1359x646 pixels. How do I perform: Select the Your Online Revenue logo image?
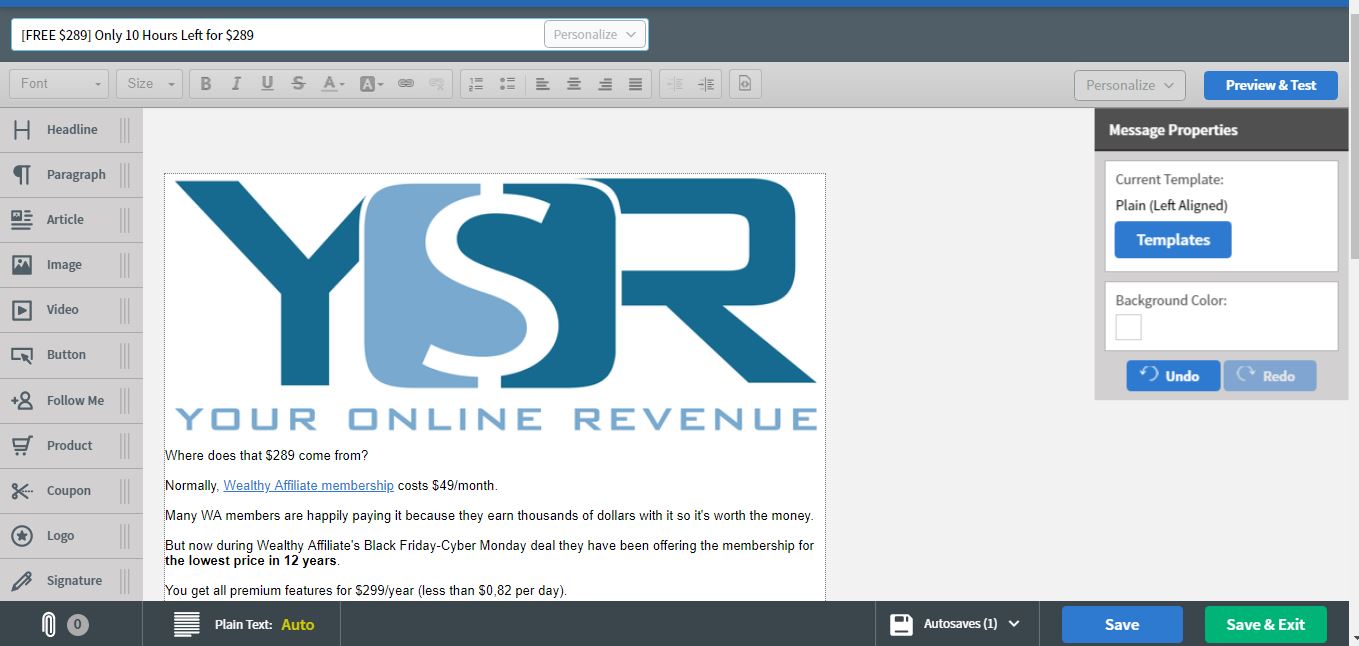[x=495, y=305]
